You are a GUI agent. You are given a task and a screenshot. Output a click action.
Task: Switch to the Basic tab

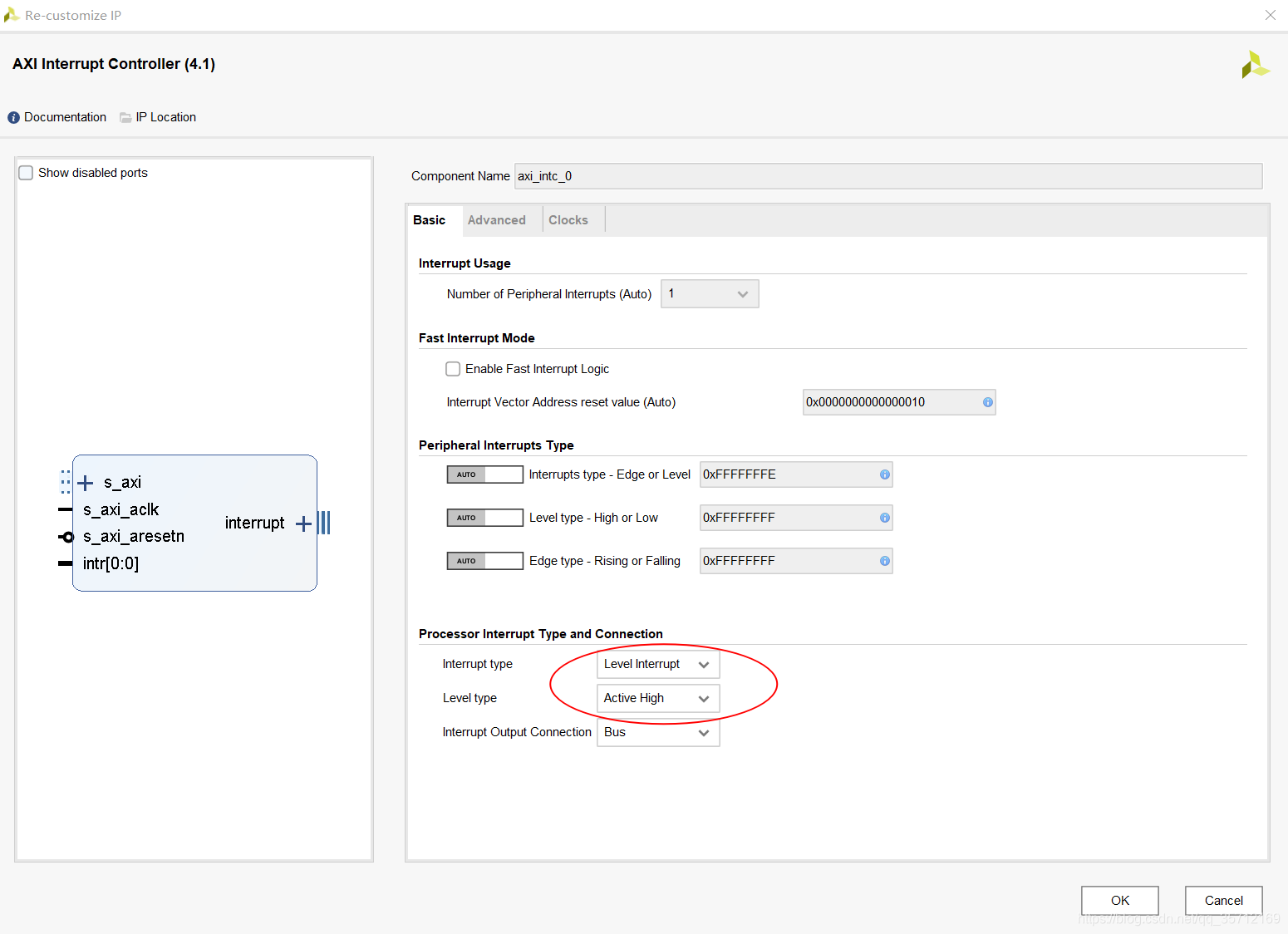430,220
